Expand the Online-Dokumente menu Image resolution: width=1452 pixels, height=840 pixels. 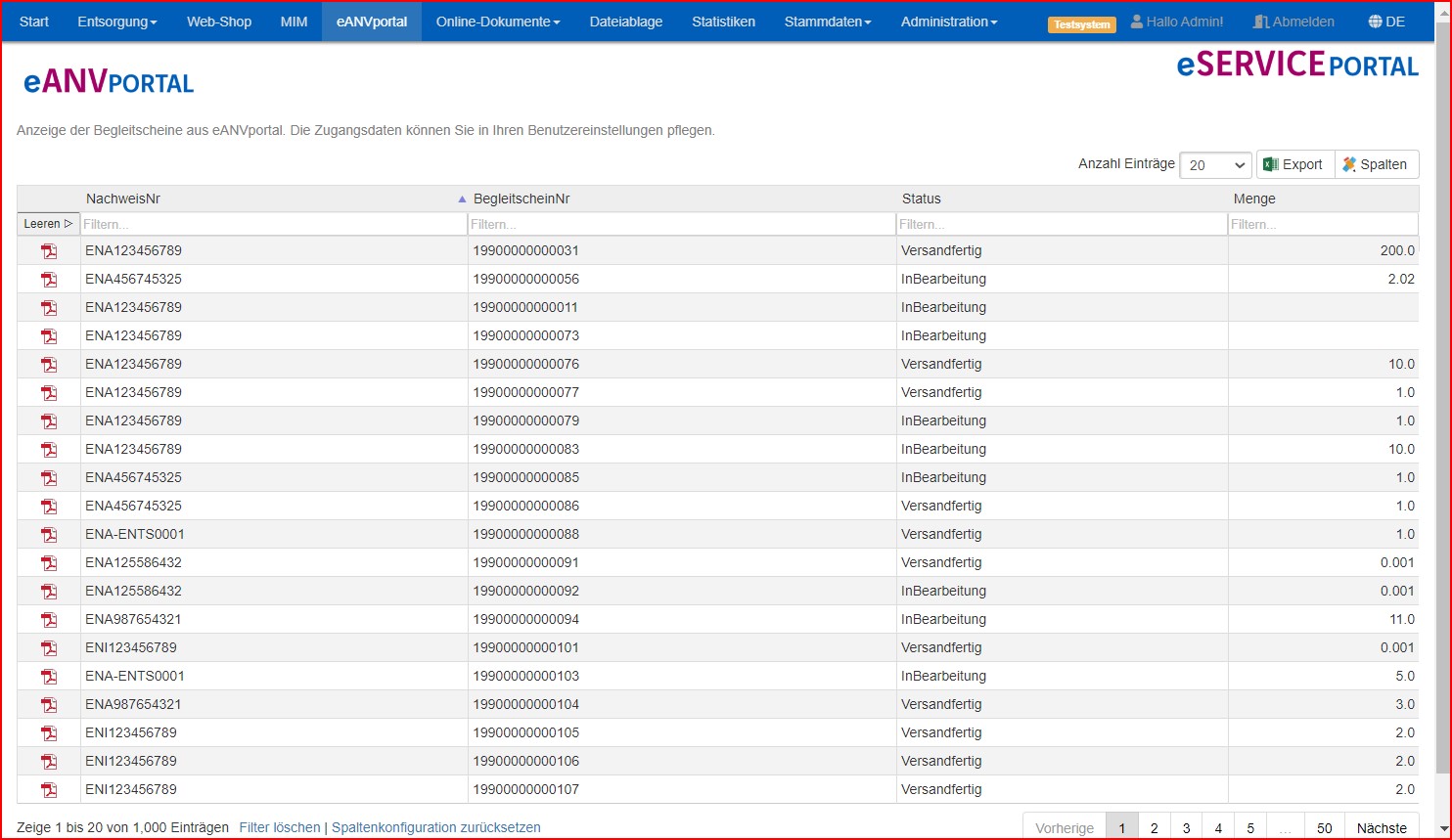(x=498, y=22)
